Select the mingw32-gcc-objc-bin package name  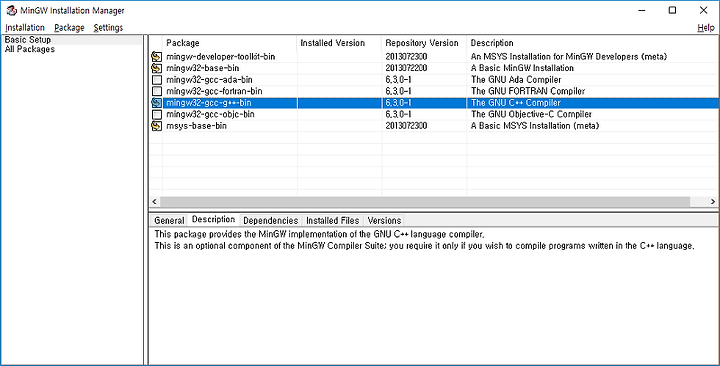pos(210,114)
